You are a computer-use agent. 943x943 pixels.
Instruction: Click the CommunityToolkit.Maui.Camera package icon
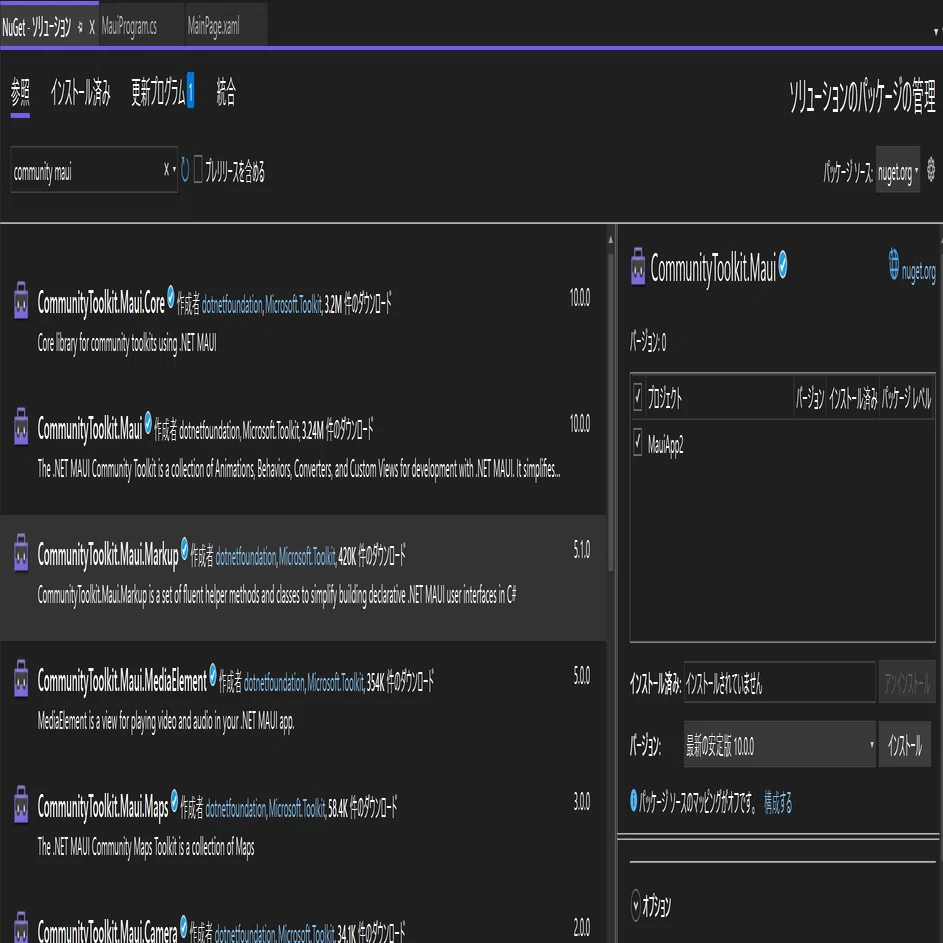click(21, 928)
